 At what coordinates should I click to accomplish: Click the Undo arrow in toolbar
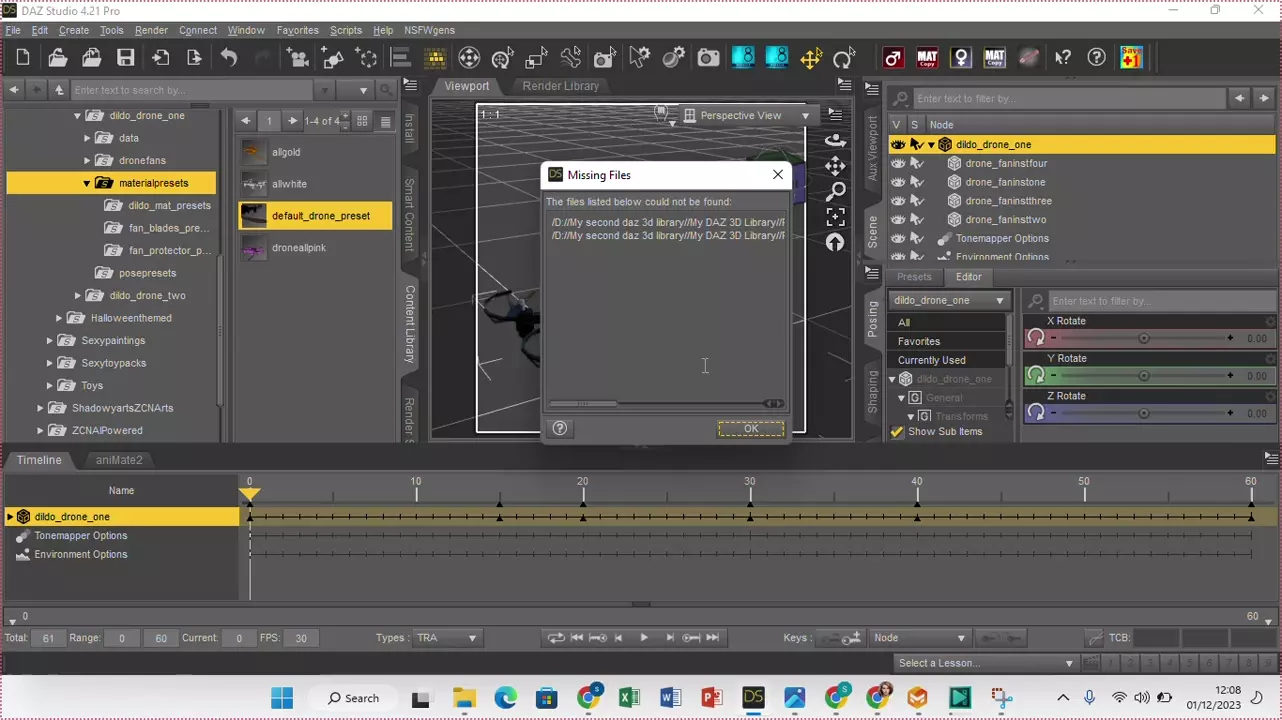click(229, 58)
